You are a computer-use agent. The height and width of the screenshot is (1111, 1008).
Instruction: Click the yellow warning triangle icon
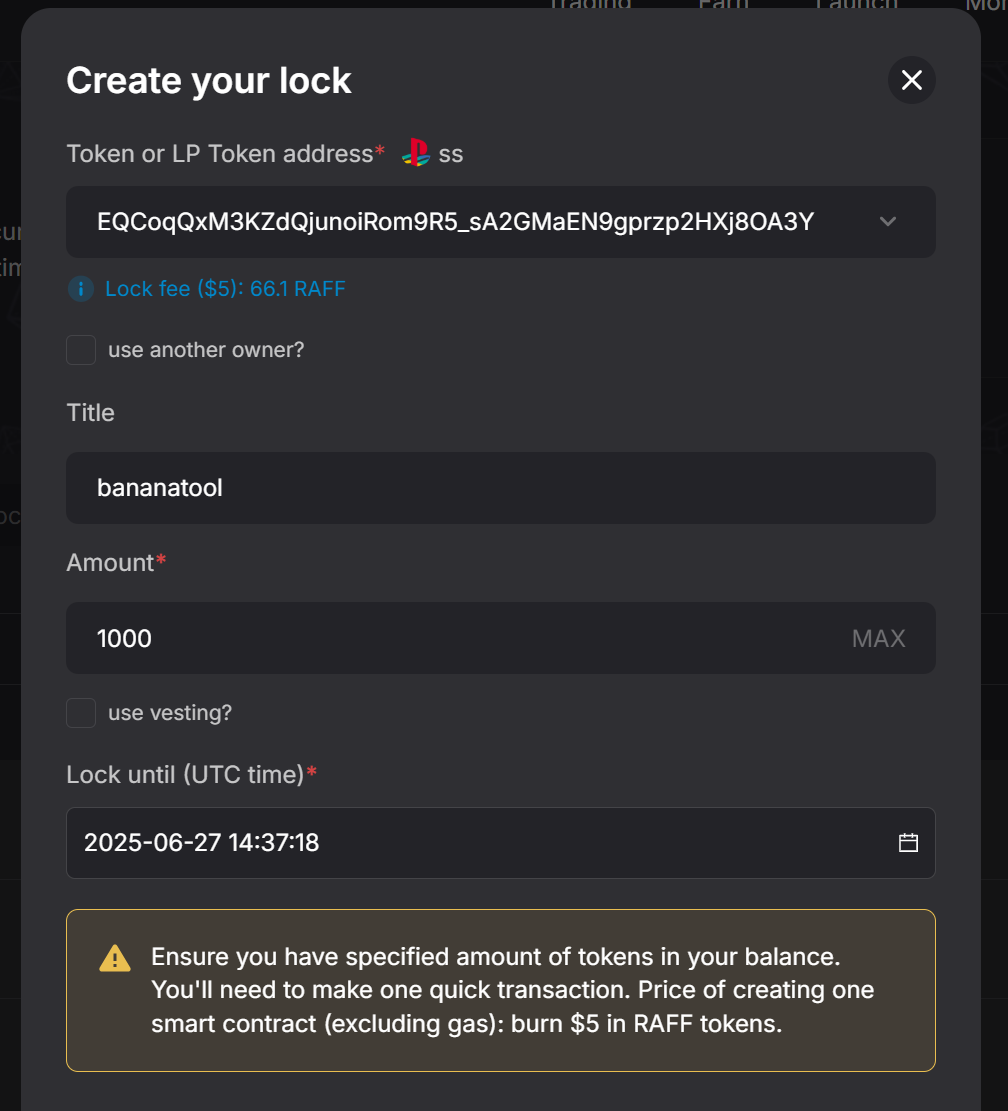[x=115, y=958]
